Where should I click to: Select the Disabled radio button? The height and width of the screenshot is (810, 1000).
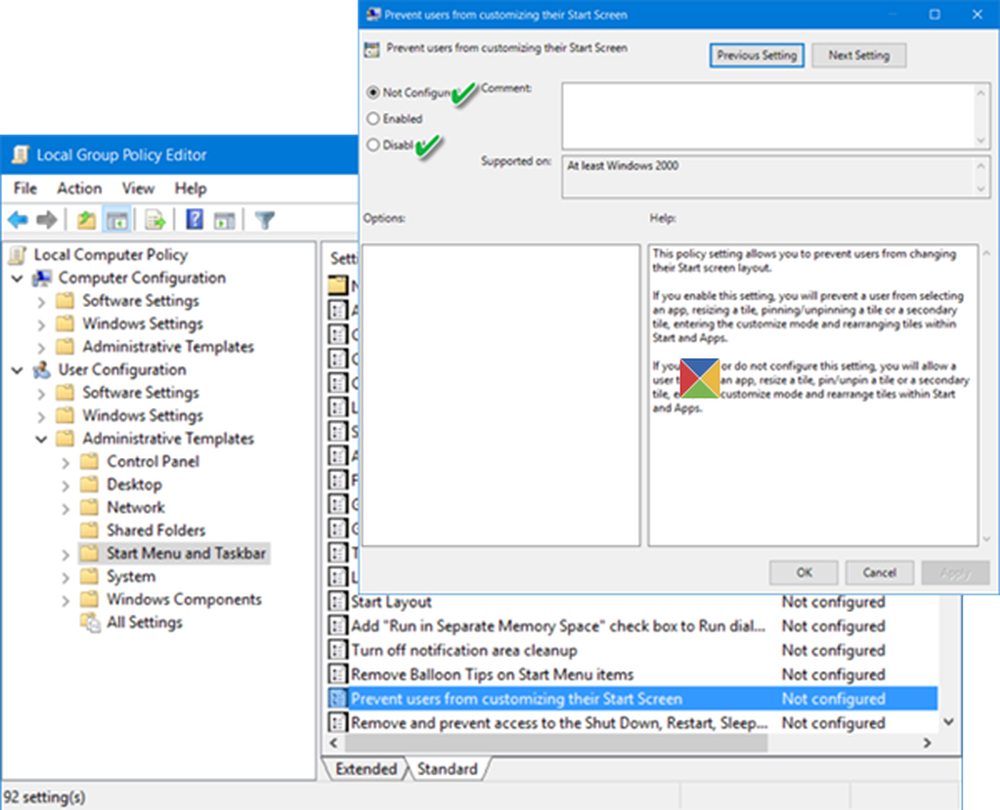click(x=373, y=145)
